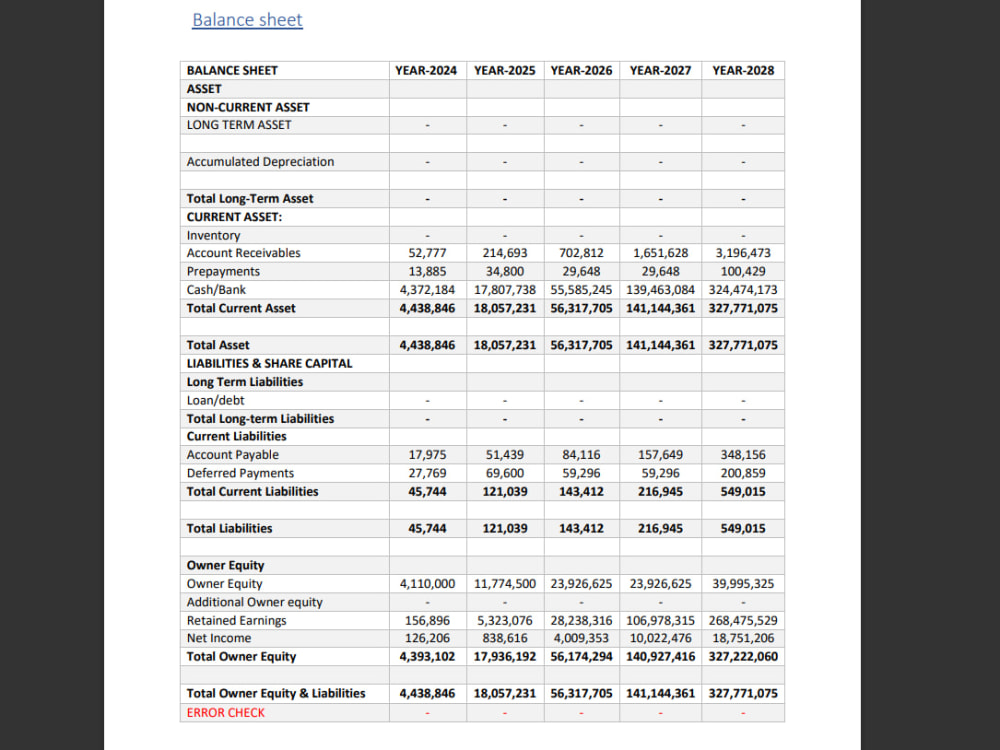This screenshot has height=750, width=1000.
Task: Click Net Income value 18,751,206
Action: tap(743, 638)
